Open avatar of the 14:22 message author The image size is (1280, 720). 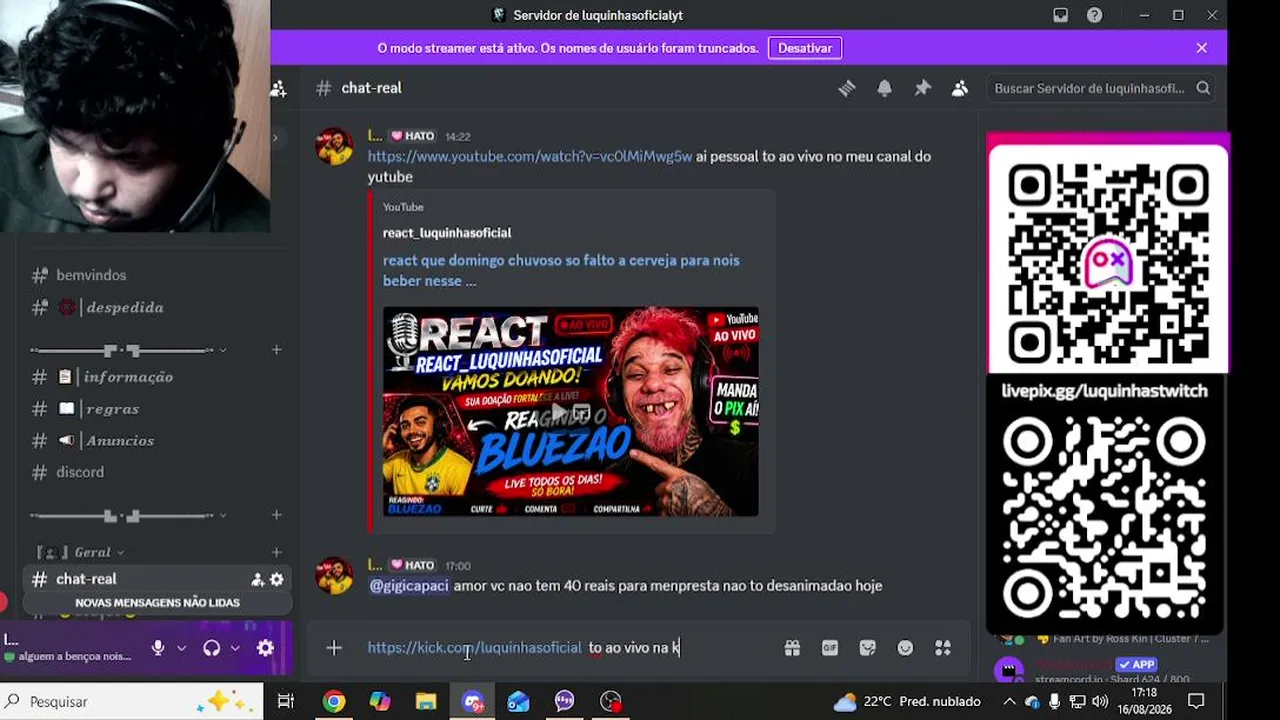pos(334,146)
